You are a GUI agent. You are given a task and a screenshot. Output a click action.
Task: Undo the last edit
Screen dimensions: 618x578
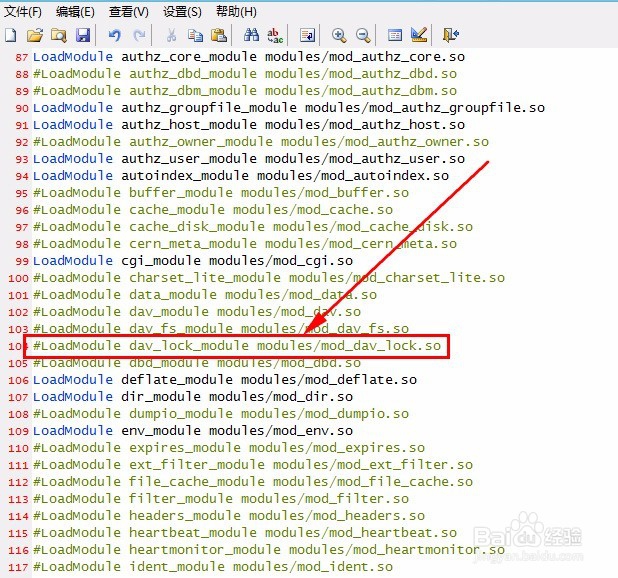click(x=115, y=35)
